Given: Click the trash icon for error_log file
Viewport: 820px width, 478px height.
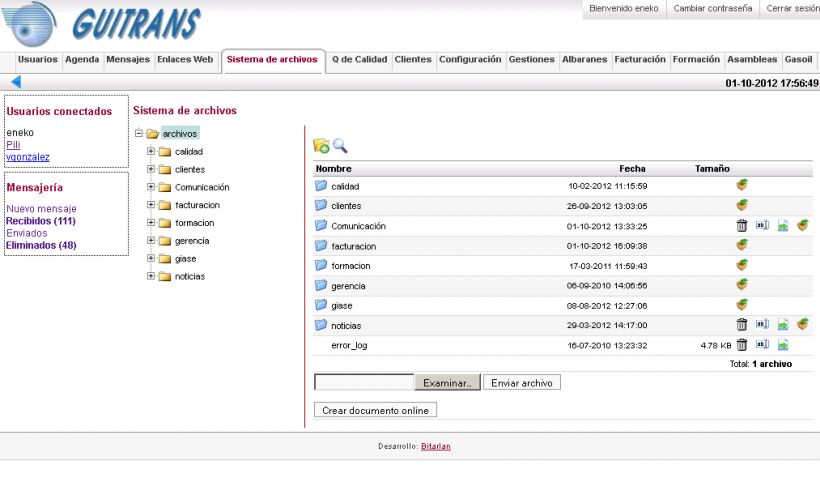Looking at the screenshot, I should pos(742,344).
